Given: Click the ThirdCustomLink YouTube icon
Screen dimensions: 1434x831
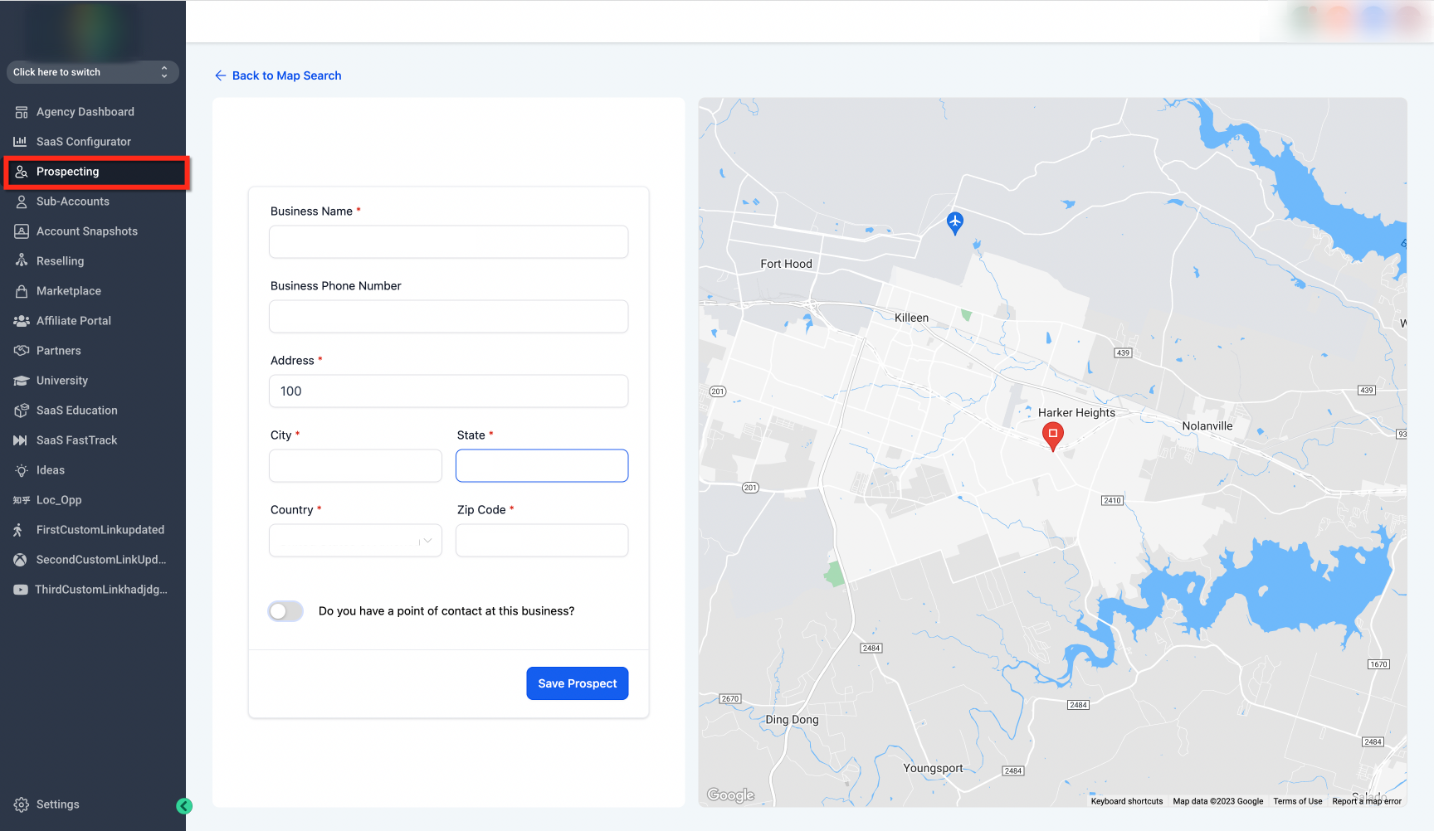Looking at the screenshot, I should point(20,590).
